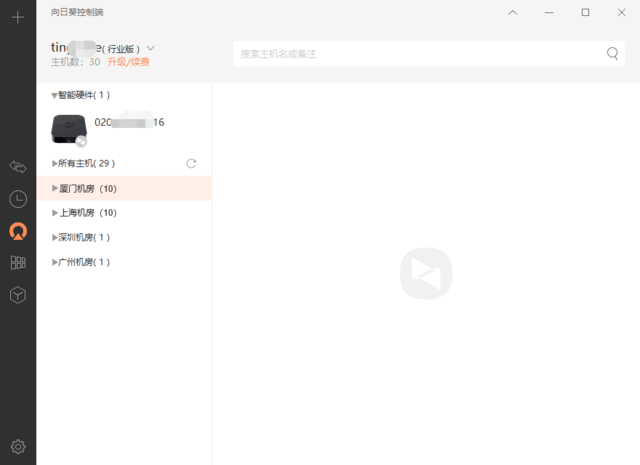The image size is (640, 465).
Task: Click the 升级/续费 upgrade link
Action: click(x=128, y=62)
